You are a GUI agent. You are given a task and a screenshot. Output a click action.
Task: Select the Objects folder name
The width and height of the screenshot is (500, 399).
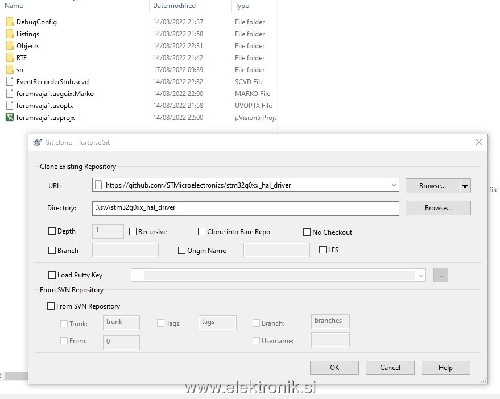[x=28, y=46]
